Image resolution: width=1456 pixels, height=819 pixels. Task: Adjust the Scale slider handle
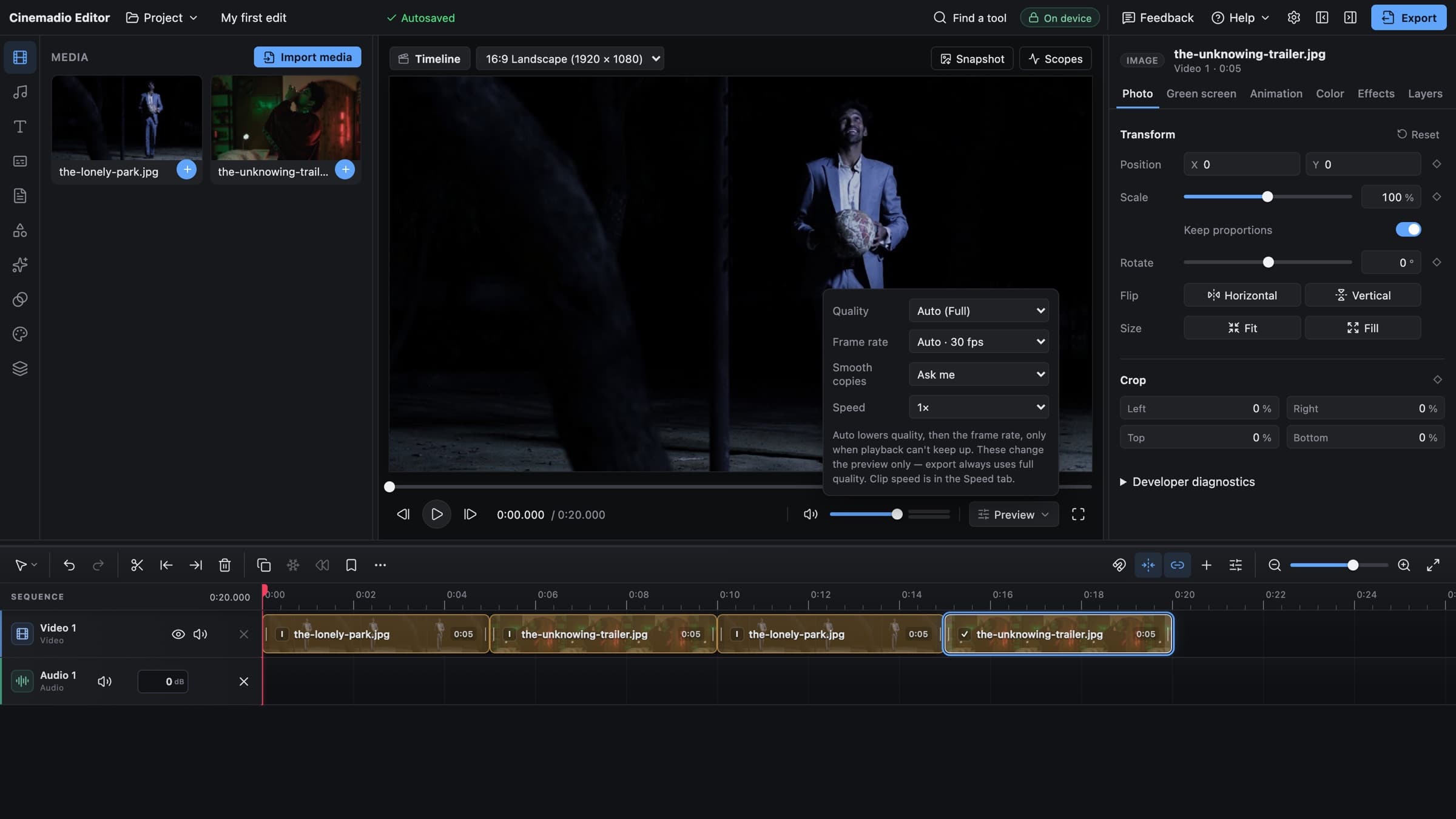(1267, 197)
